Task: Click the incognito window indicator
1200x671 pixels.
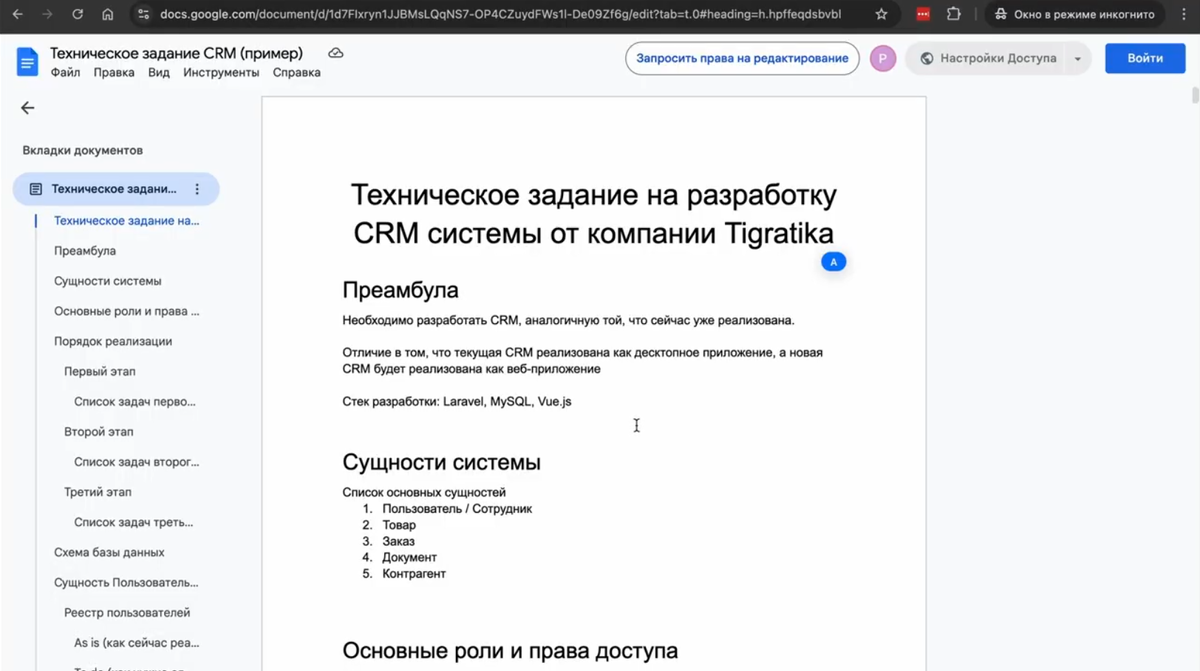Action: coord(1075,15)
